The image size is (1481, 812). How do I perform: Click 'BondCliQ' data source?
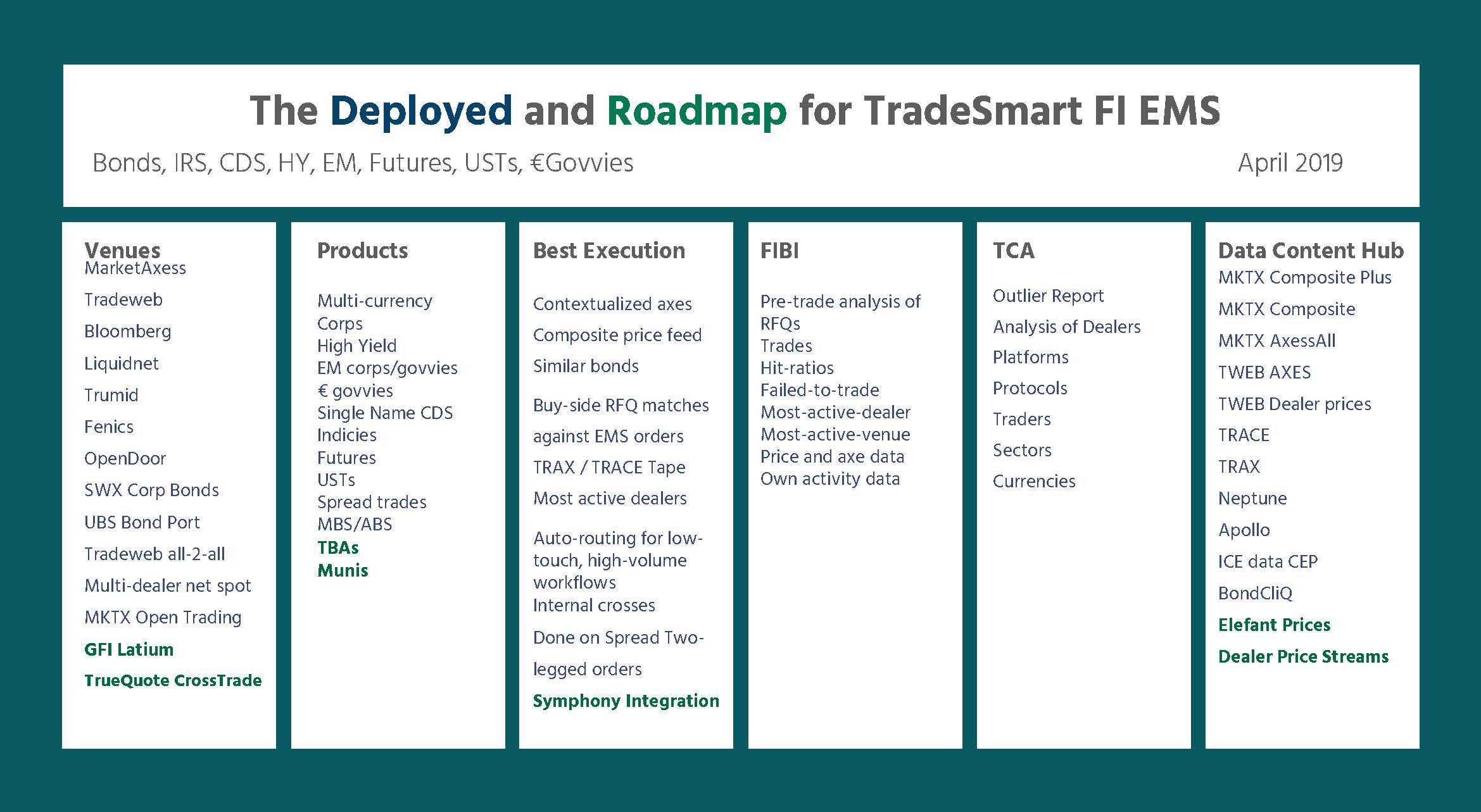click(1255, 594)
